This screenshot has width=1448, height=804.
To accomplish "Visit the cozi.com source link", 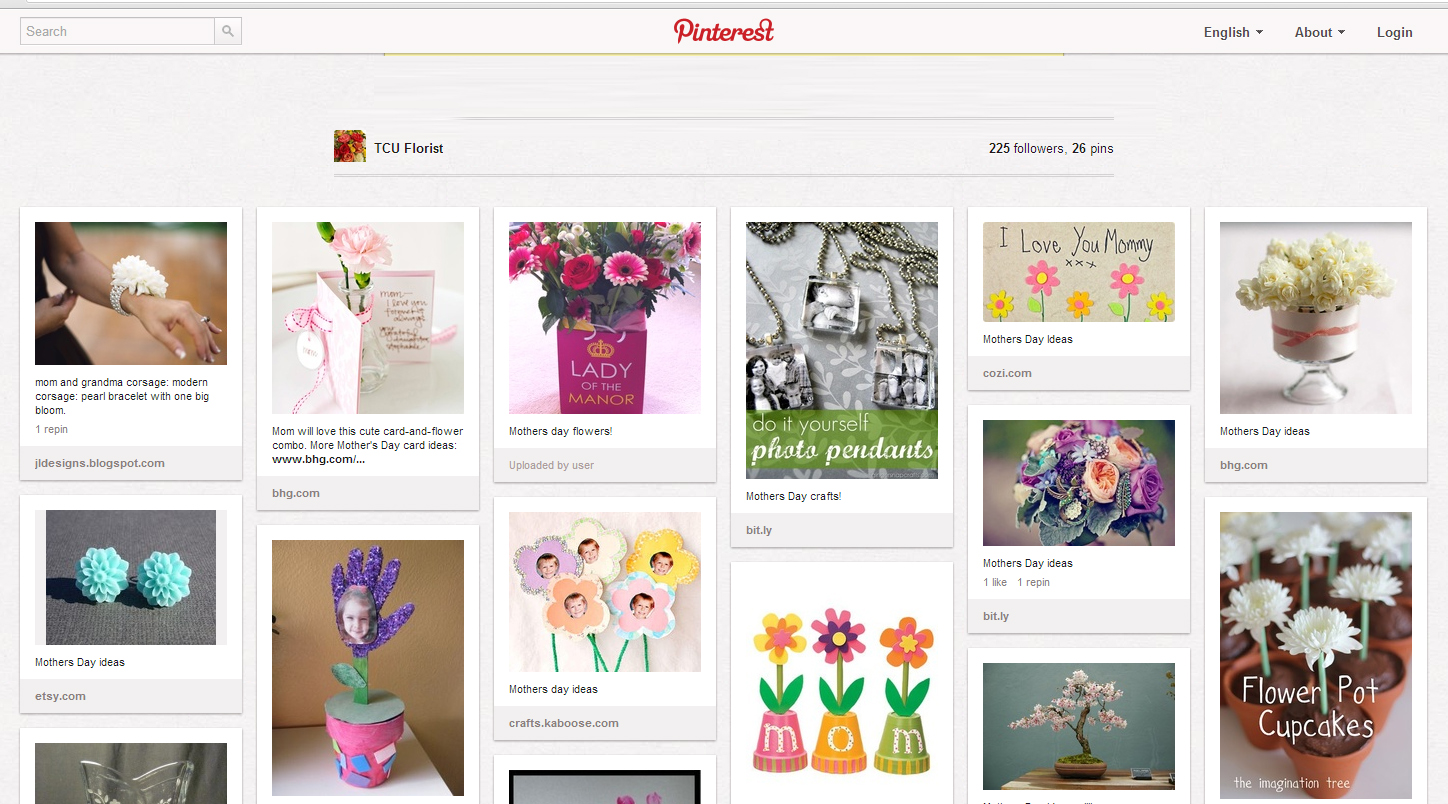I will [x=1007, y=373].
